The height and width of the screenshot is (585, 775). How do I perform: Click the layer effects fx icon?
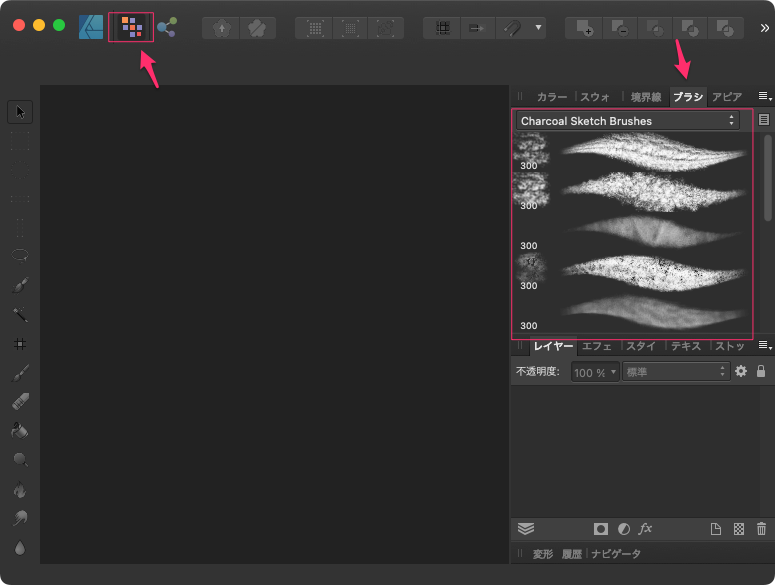point(646,528)
